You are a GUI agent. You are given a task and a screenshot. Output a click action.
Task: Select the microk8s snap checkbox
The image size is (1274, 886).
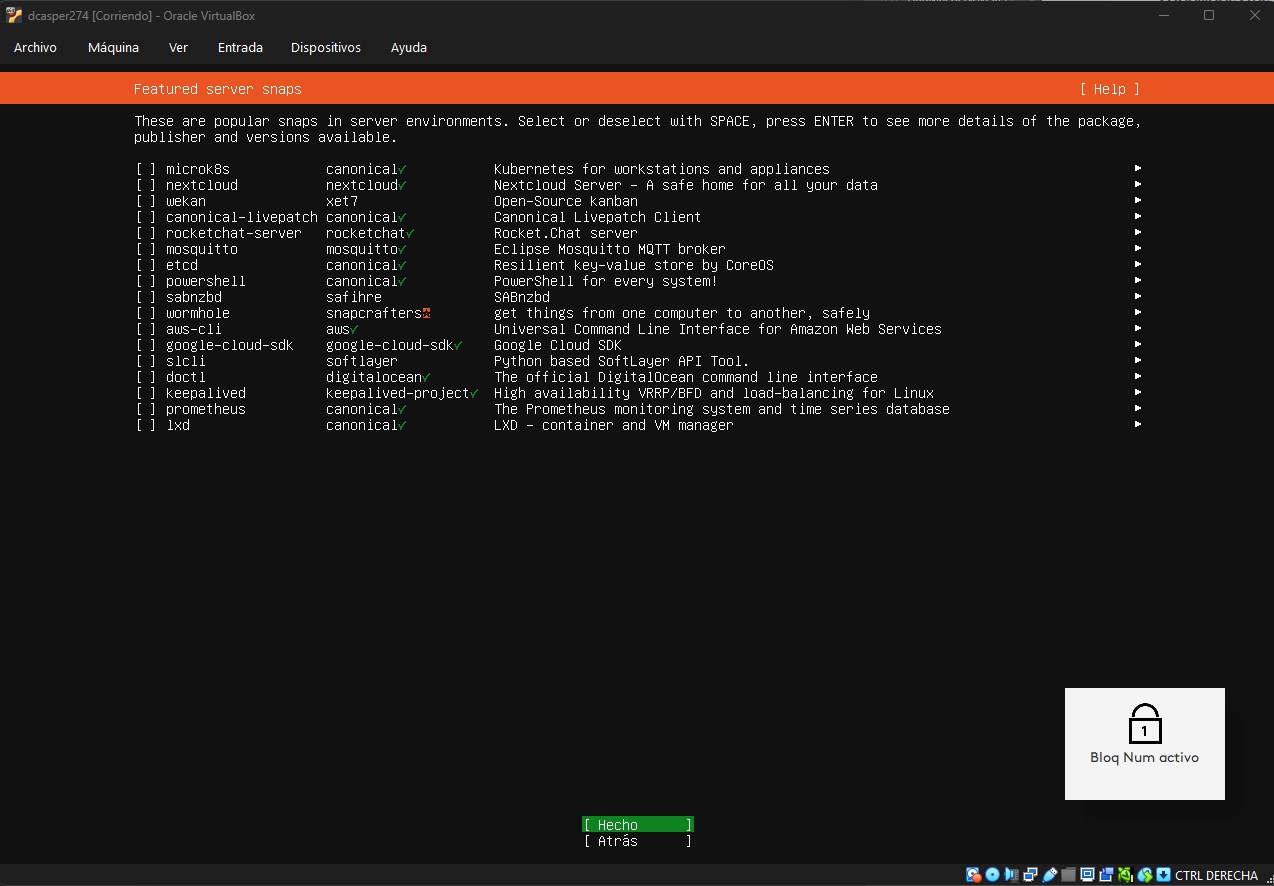coord(146,169)
